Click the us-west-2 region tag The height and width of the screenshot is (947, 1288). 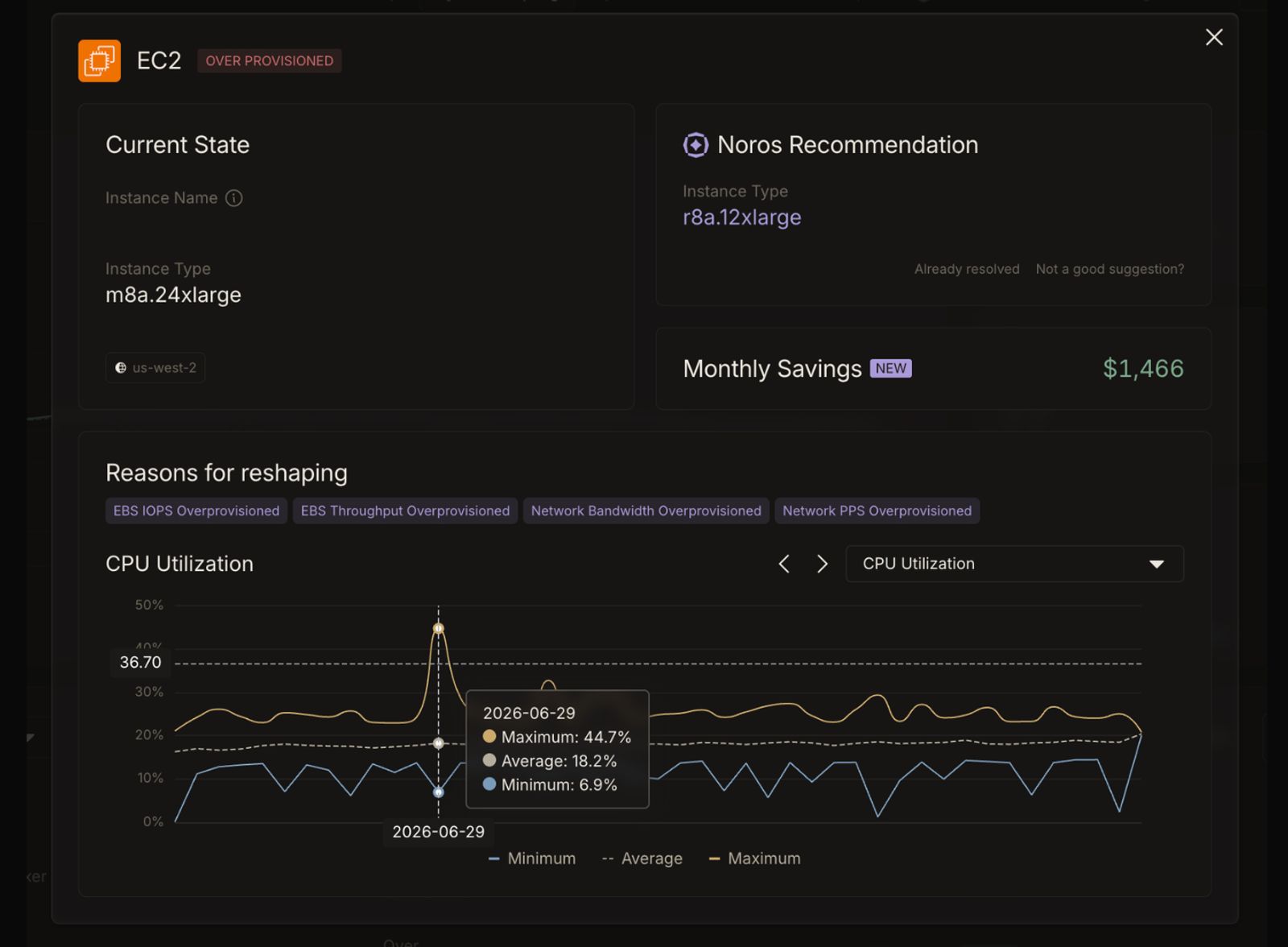[x=155, y=368]
